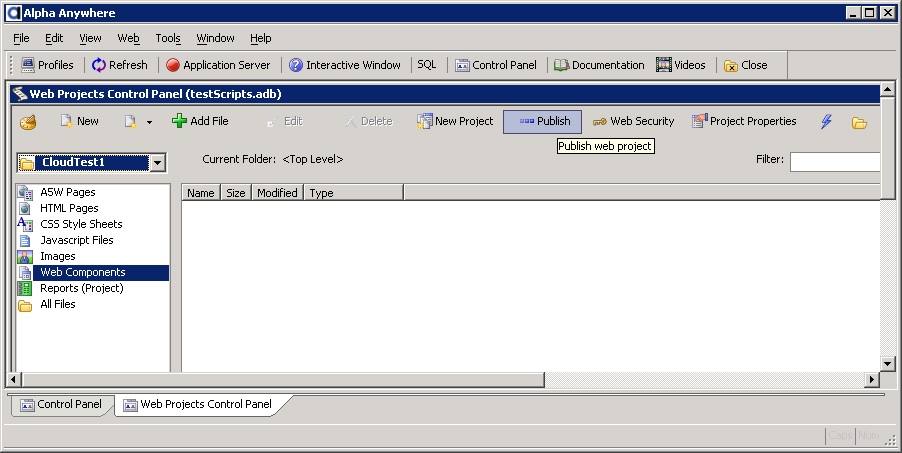Click the greyed Edit button
902x453 pixels.
point(284,121)
